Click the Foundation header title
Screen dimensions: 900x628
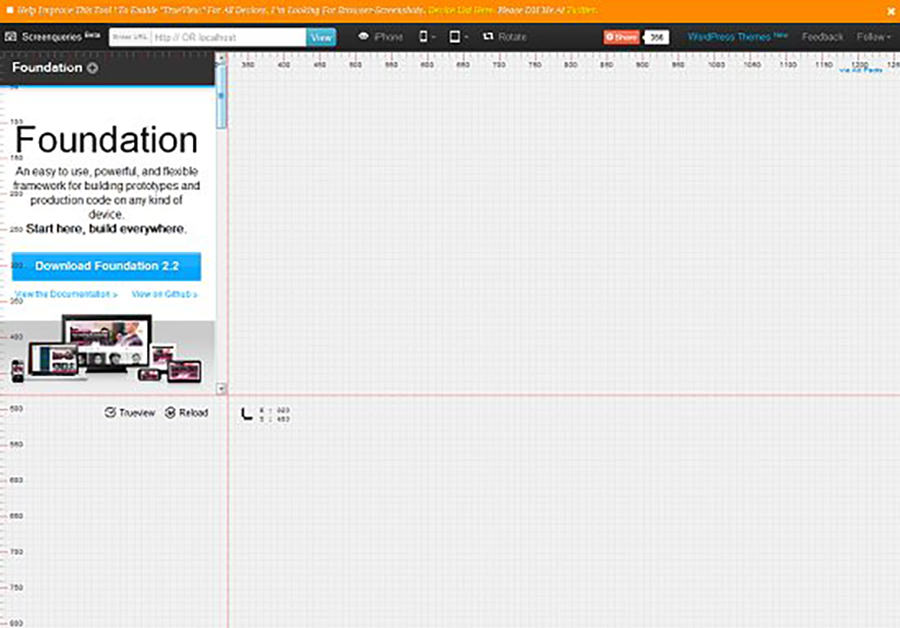(x=47, y=68)
